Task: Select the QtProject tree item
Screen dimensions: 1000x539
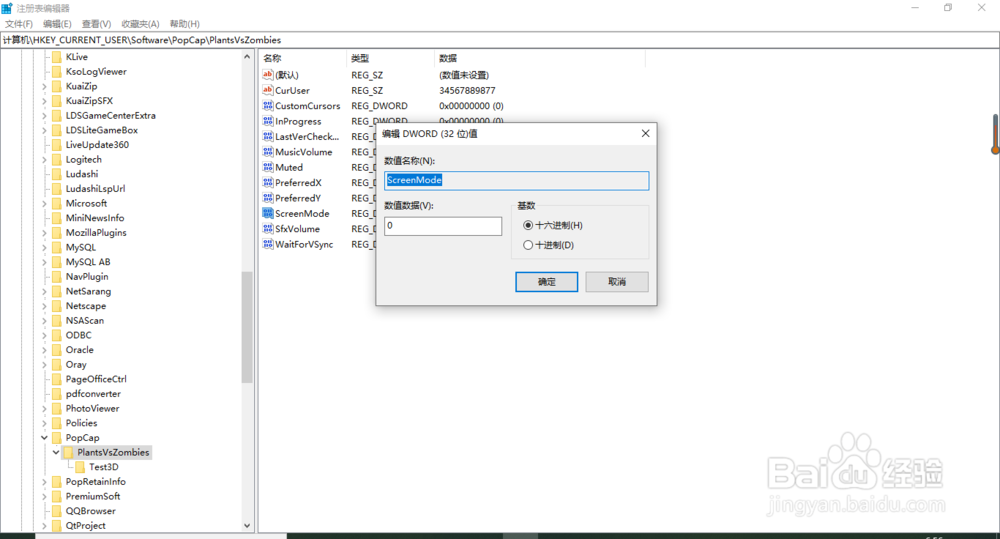Action: pos(85,526)
